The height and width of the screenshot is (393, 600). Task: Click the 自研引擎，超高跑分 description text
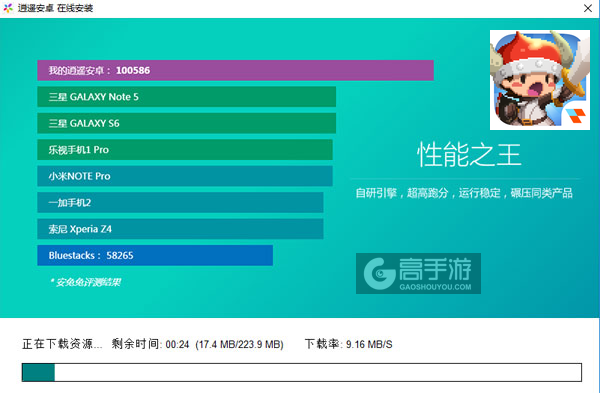tap(464, 193)
